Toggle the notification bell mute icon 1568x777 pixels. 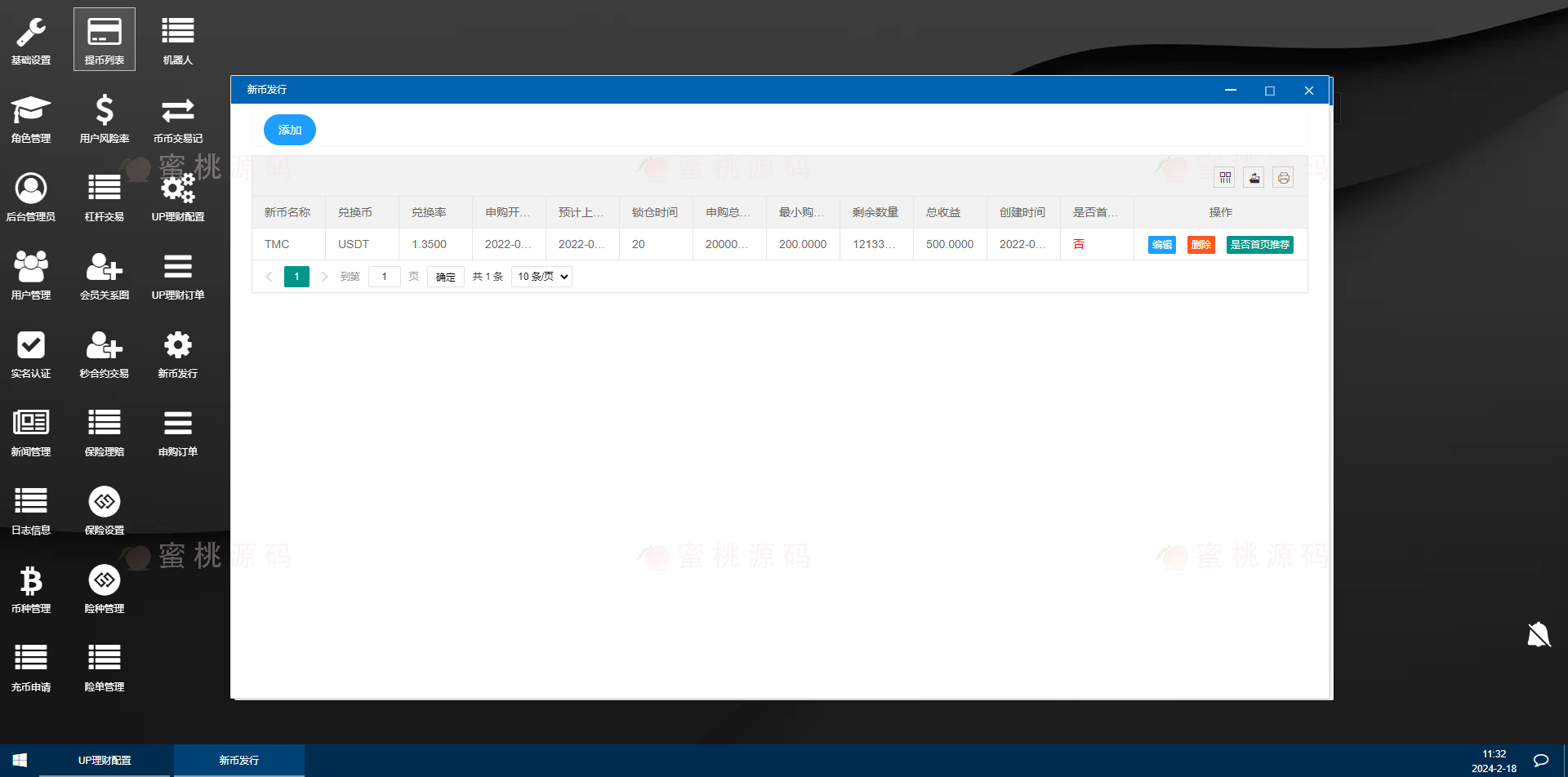click(x=1539, y=634)
